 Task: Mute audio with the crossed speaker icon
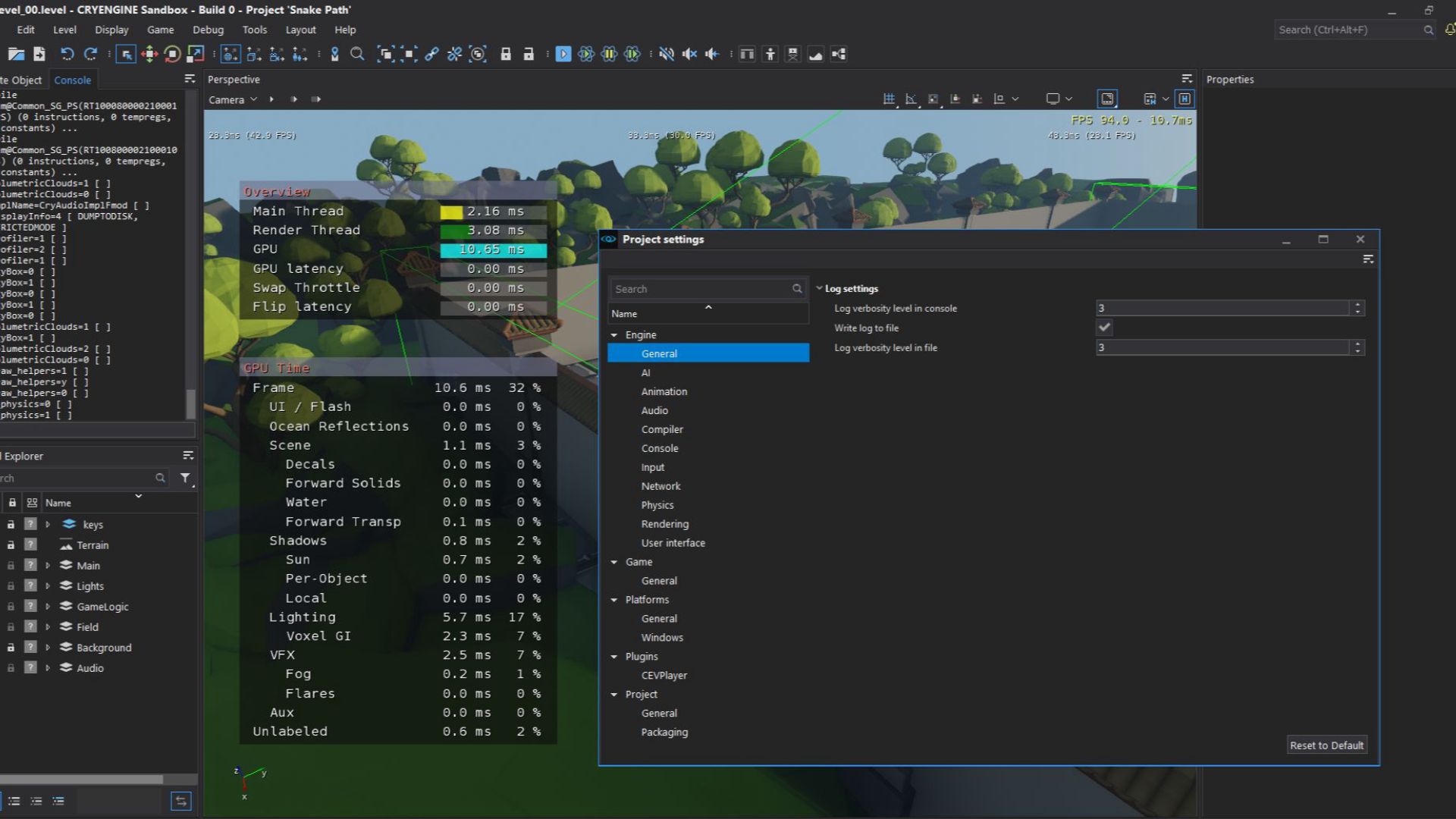(667, 54)
